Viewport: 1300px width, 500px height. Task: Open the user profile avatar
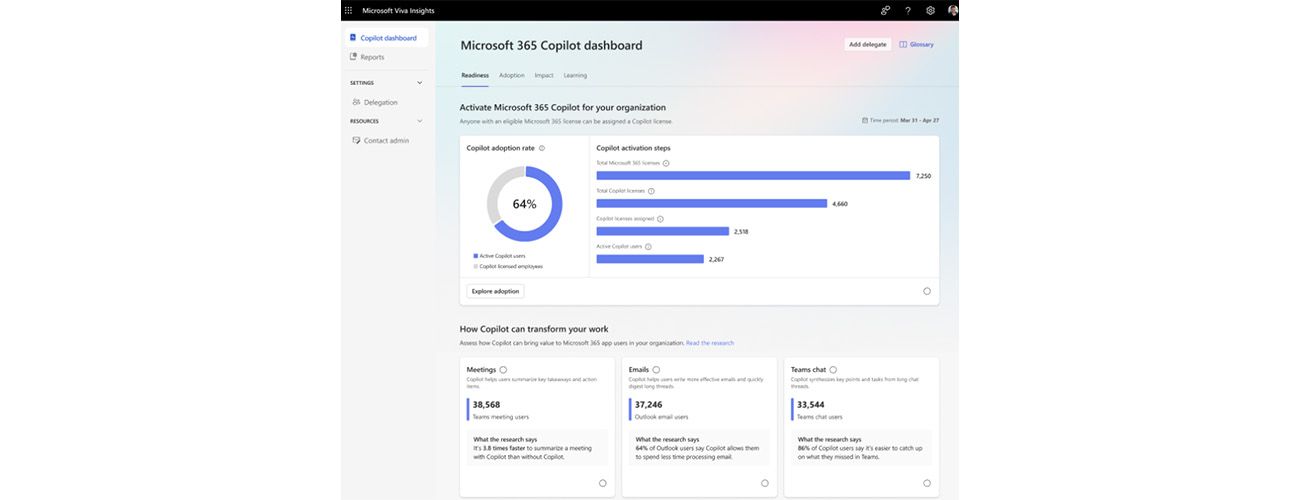952,10
